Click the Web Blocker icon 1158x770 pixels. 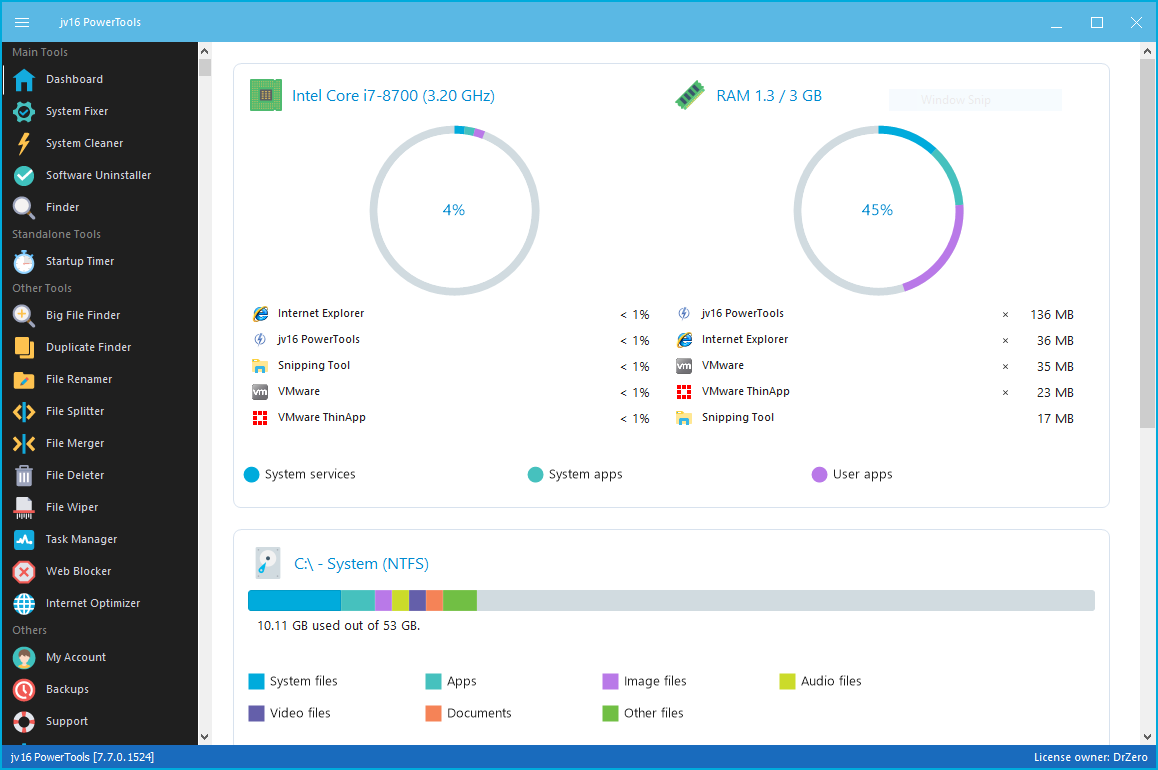24,571
